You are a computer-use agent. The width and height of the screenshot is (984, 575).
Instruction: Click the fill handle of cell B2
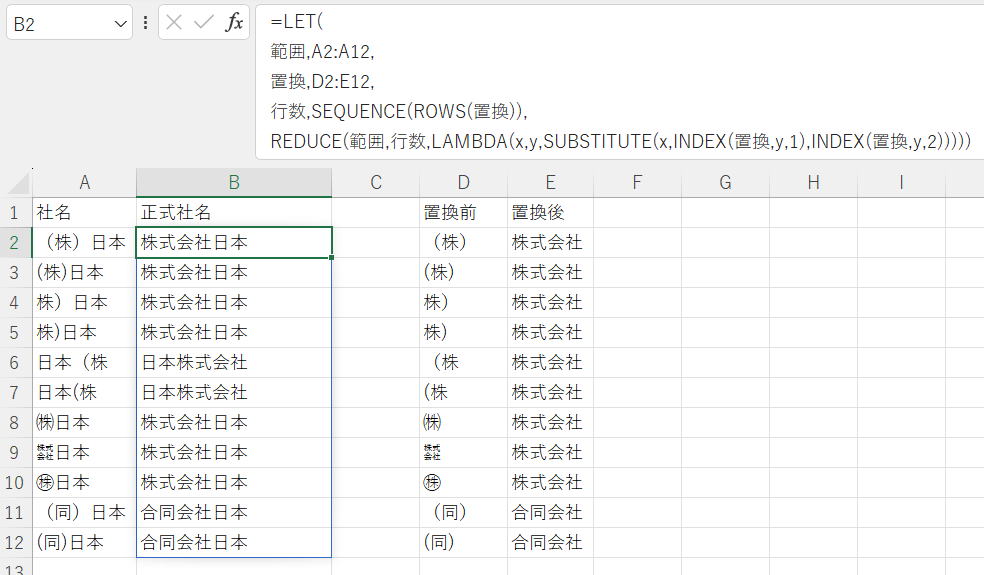coord(331,257)
